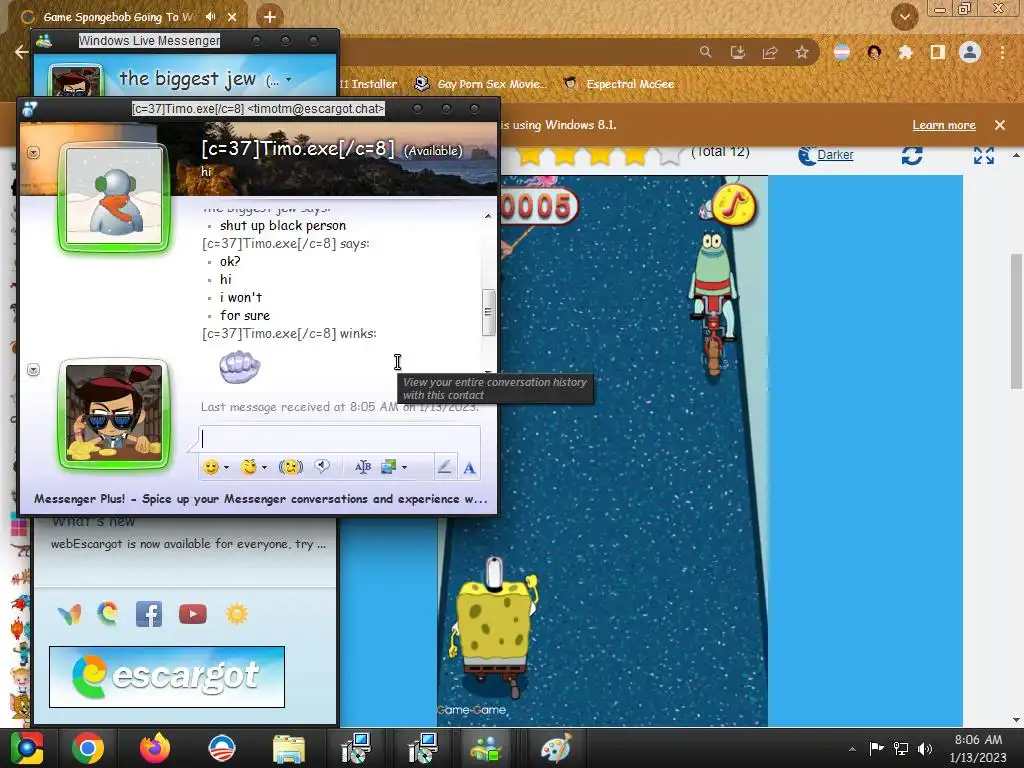Open File Explorer from the taskbar

[289, 749]
